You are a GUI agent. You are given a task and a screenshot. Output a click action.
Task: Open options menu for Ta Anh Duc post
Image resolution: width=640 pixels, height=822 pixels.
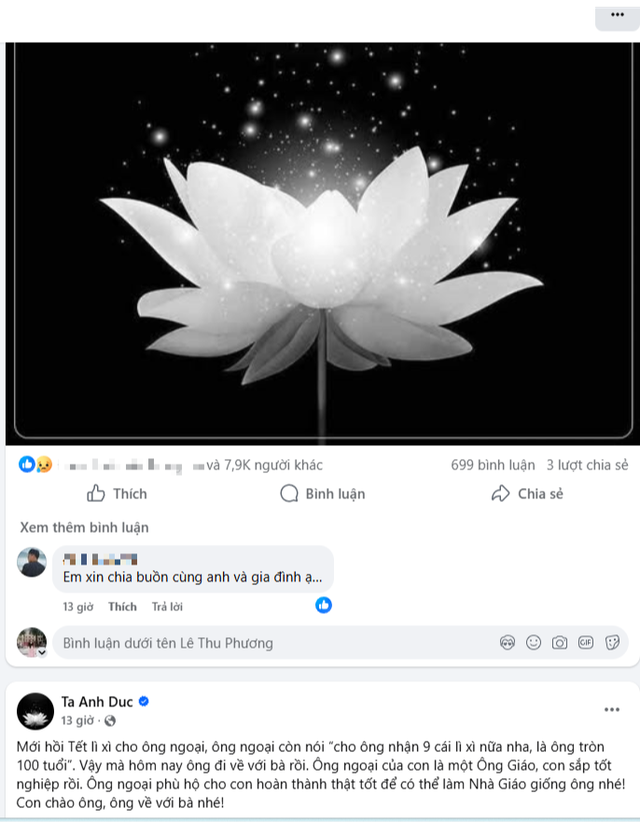point(611,710)
